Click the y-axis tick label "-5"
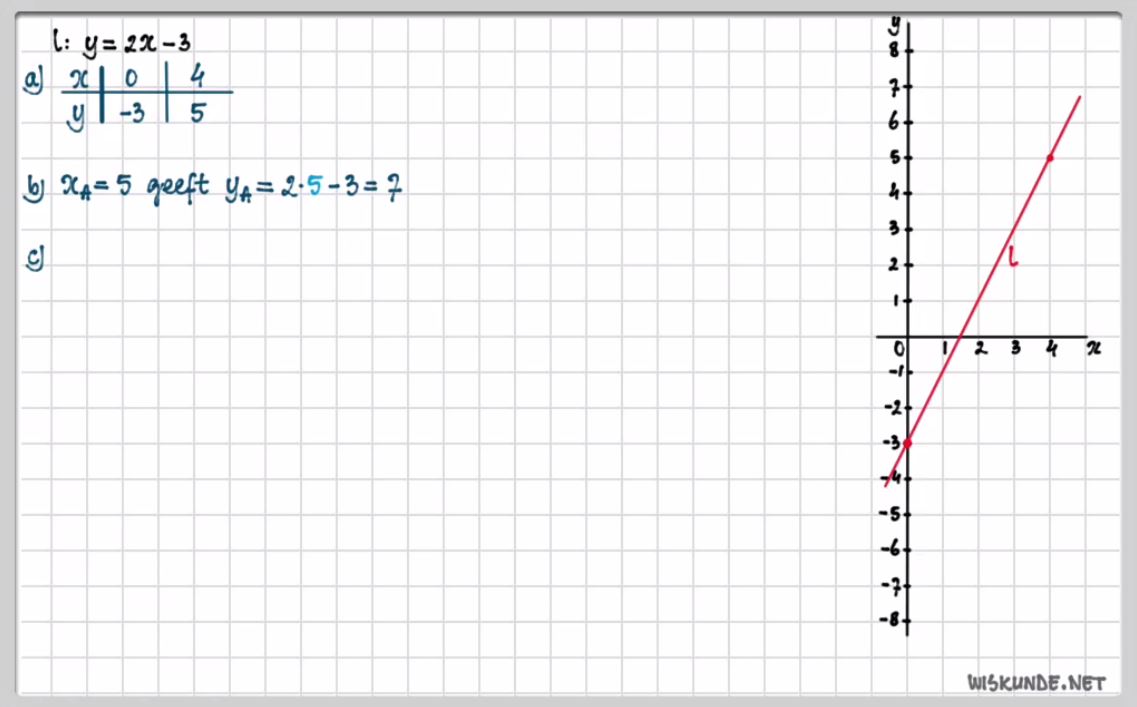 point(890,514)
